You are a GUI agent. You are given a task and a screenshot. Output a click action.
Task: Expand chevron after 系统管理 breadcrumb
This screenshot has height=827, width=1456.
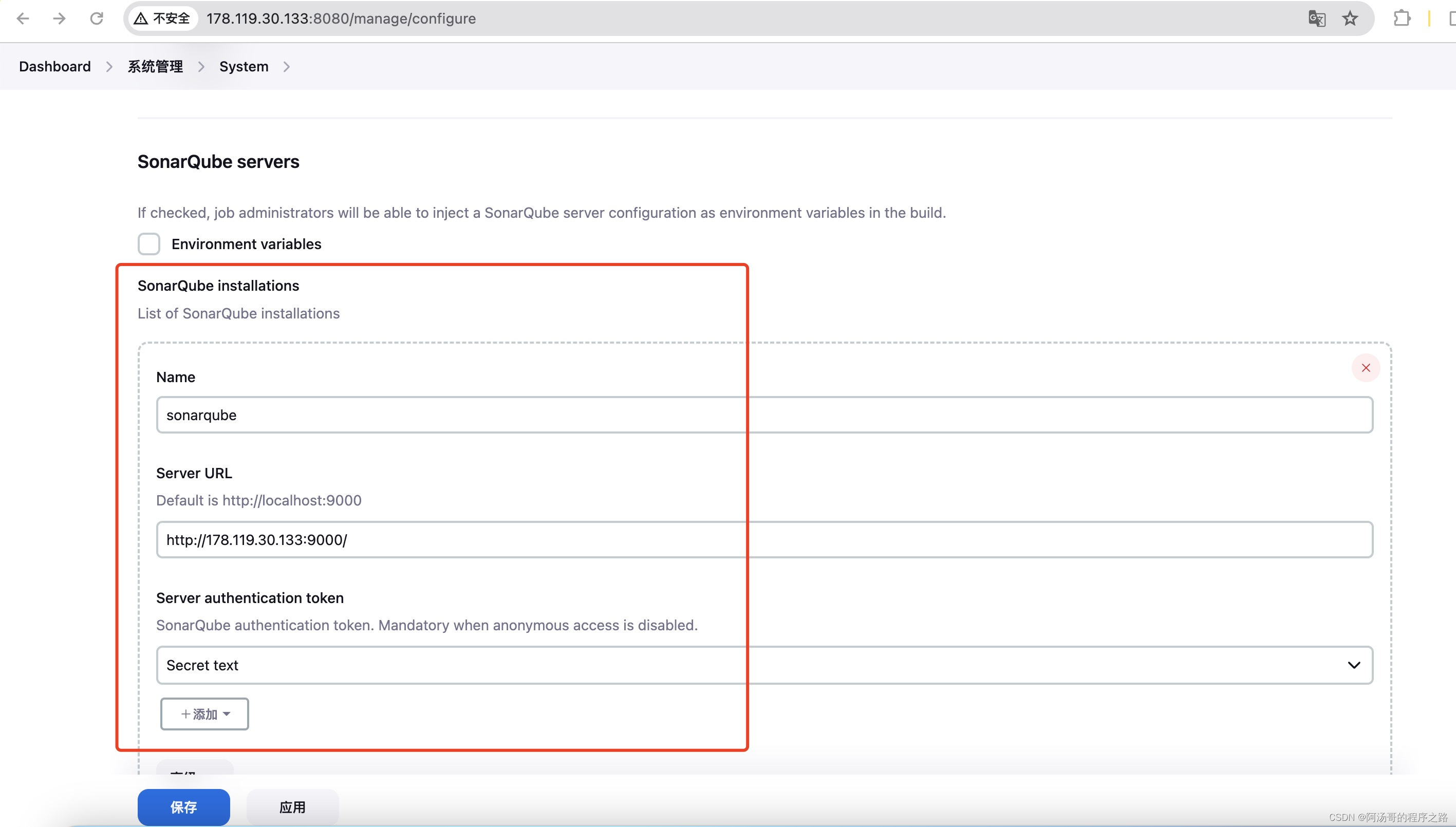pos(201,66)
